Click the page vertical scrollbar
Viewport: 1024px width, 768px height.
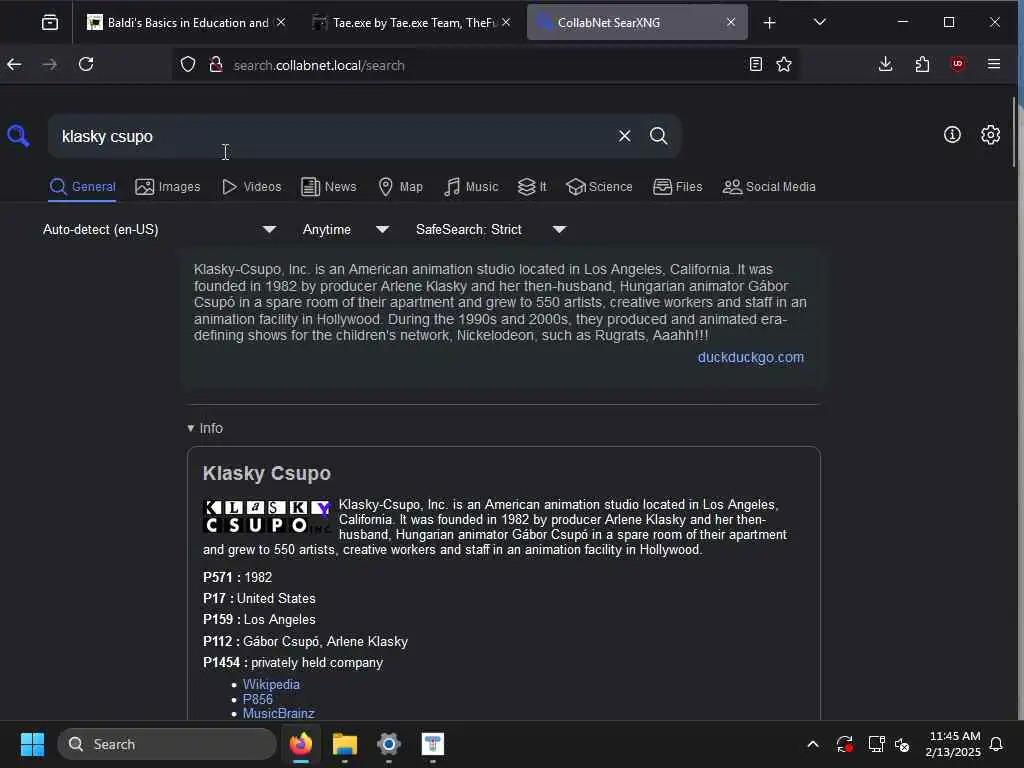[x=1015, y=133]
